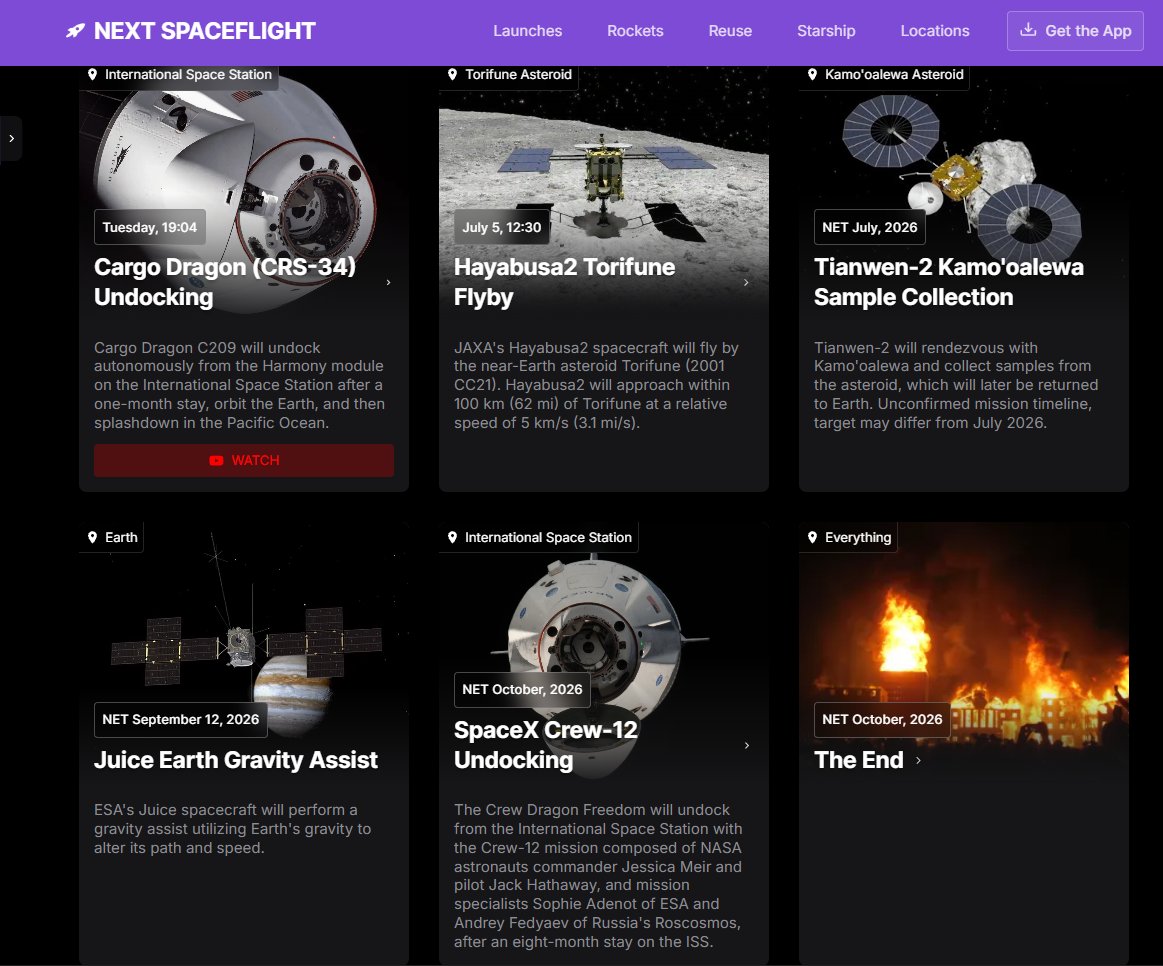The height and width of the screenshot is (966, 1163).
Task: Click the Tianwen-2 will rendezvous description
Action: click(x=956, y=385)
